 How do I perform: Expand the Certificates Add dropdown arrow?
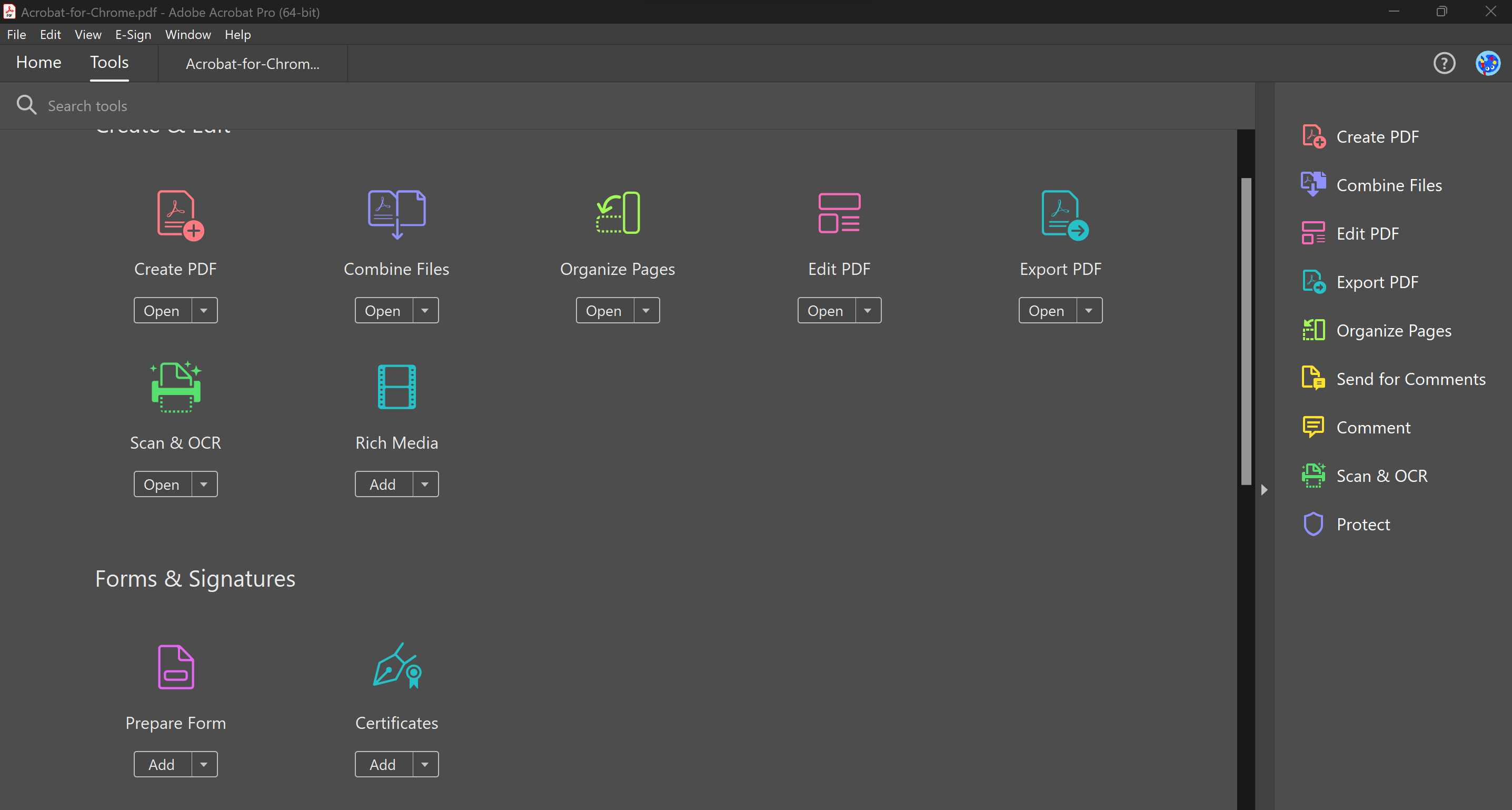(425, 764)
